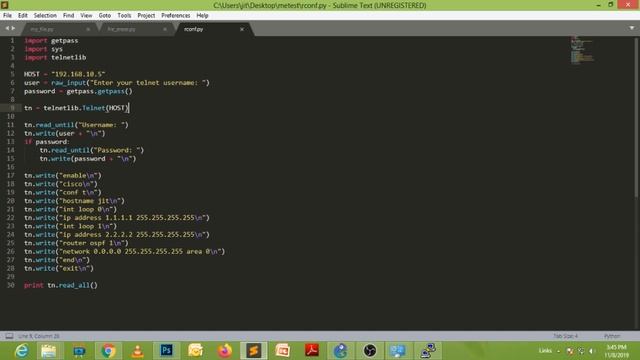Click the Sublime Text window title icon
The height and width of the screenshot is (360, 640).
(5, 5)
